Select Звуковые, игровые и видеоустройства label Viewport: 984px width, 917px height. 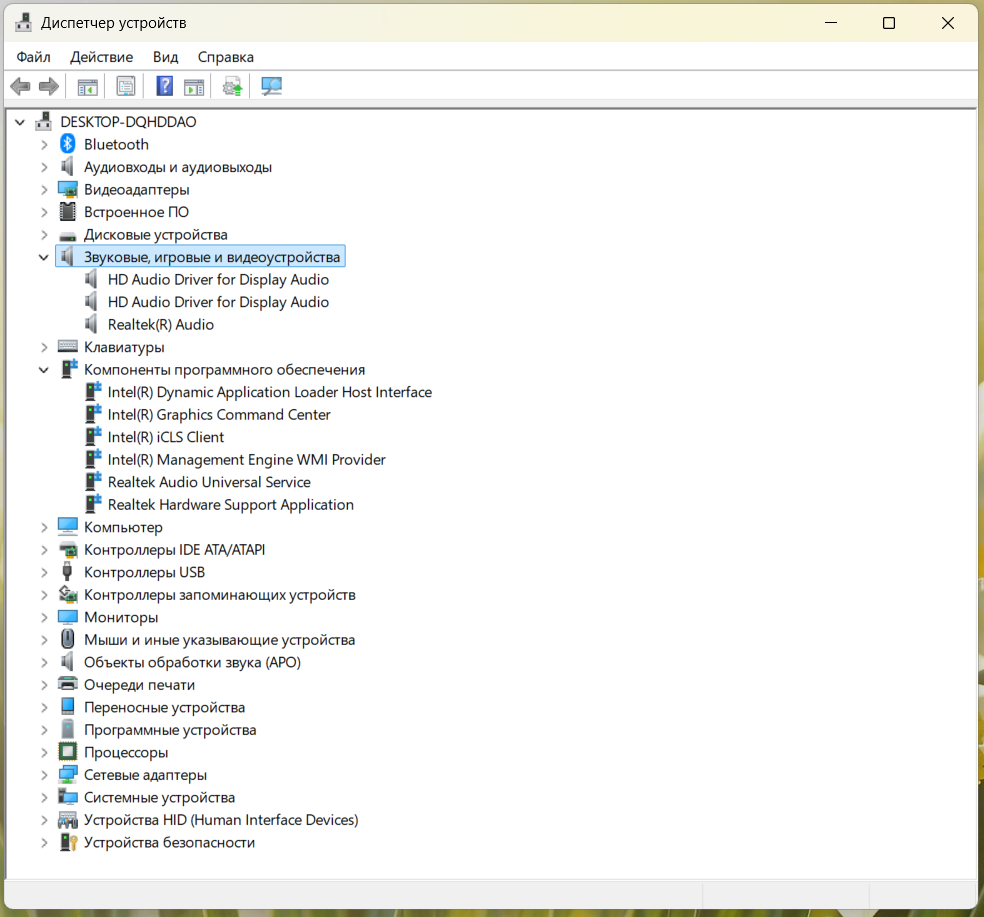tap(212, 257)
